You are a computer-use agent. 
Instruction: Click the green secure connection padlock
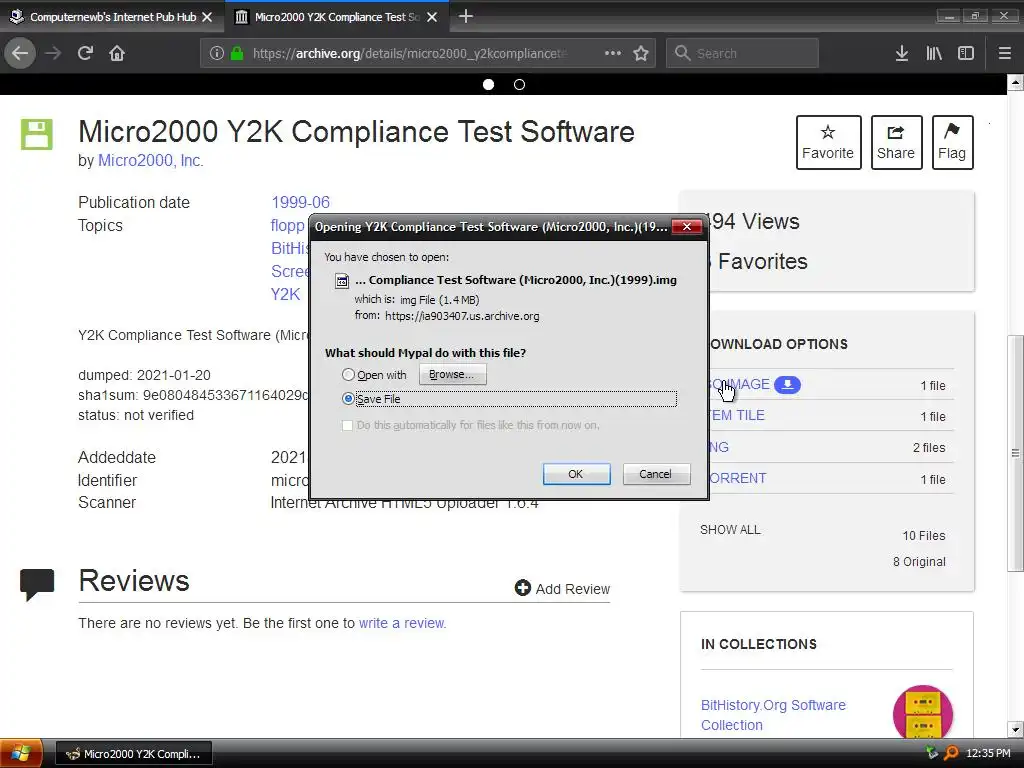237,53
